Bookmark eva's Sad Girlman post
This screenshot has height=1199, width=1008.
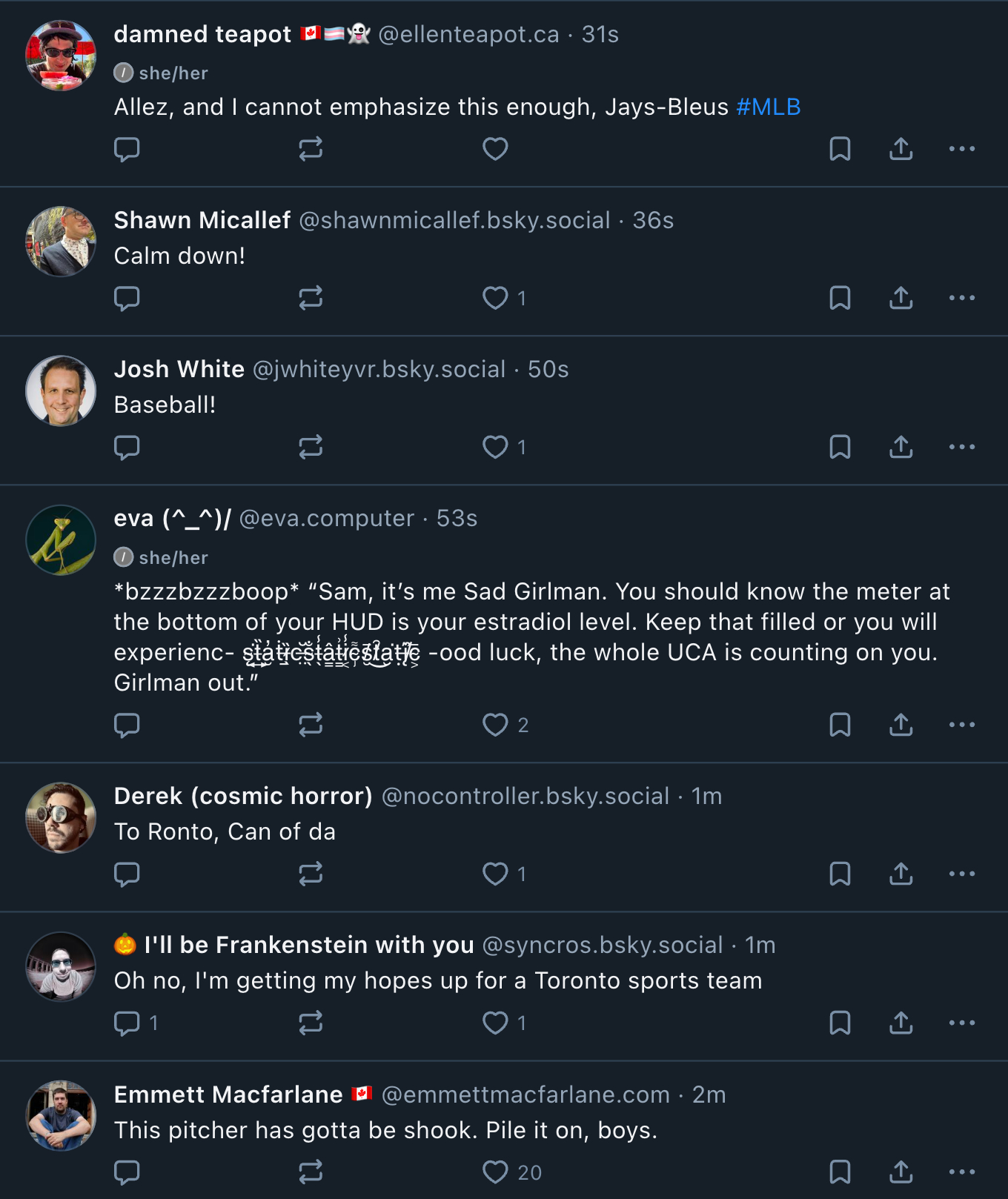[840, 725]
